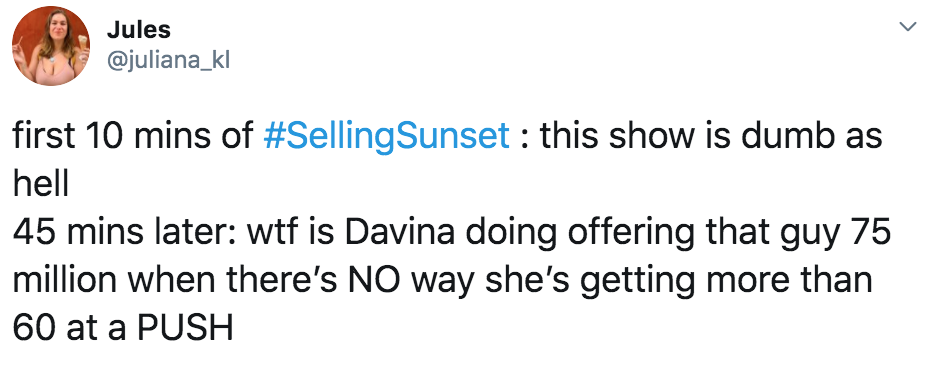The height and width of the screenshot is (370, 938).
Task: Click the phrase "this show is dumb as"
Action: 711,136
